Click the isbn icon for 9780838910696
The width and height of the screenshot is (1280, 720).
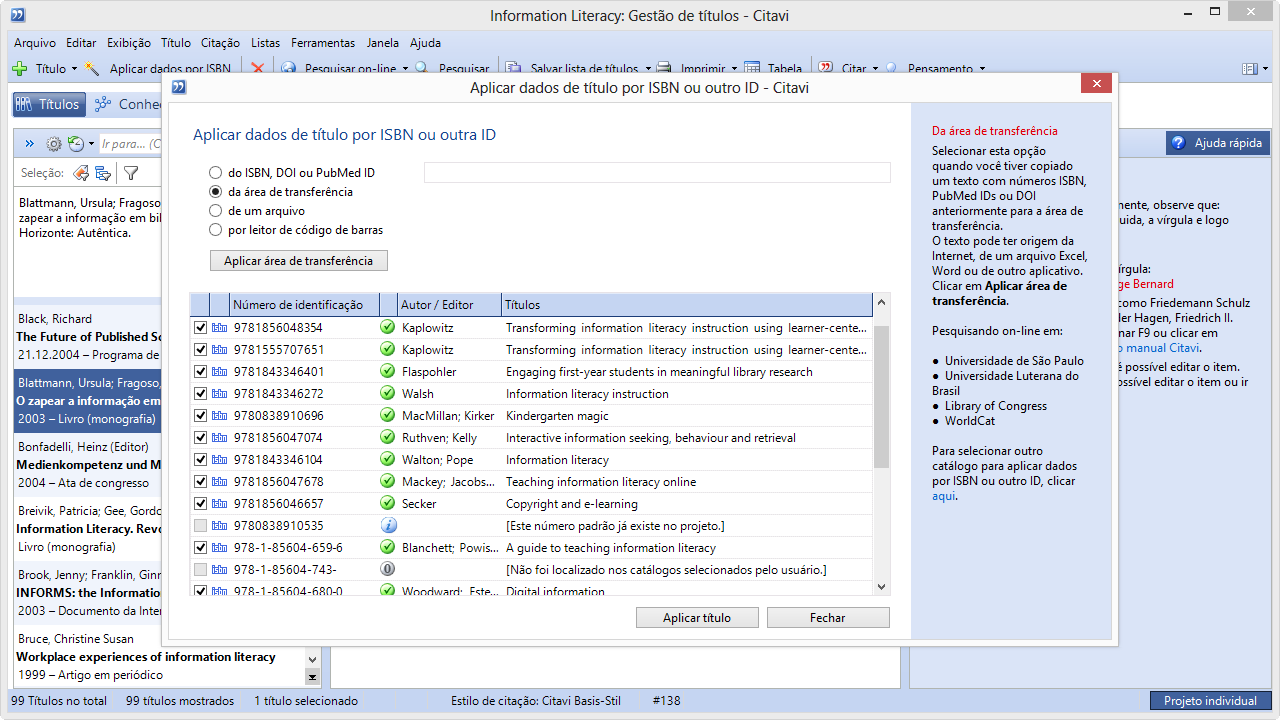click(x=220, y=415)
